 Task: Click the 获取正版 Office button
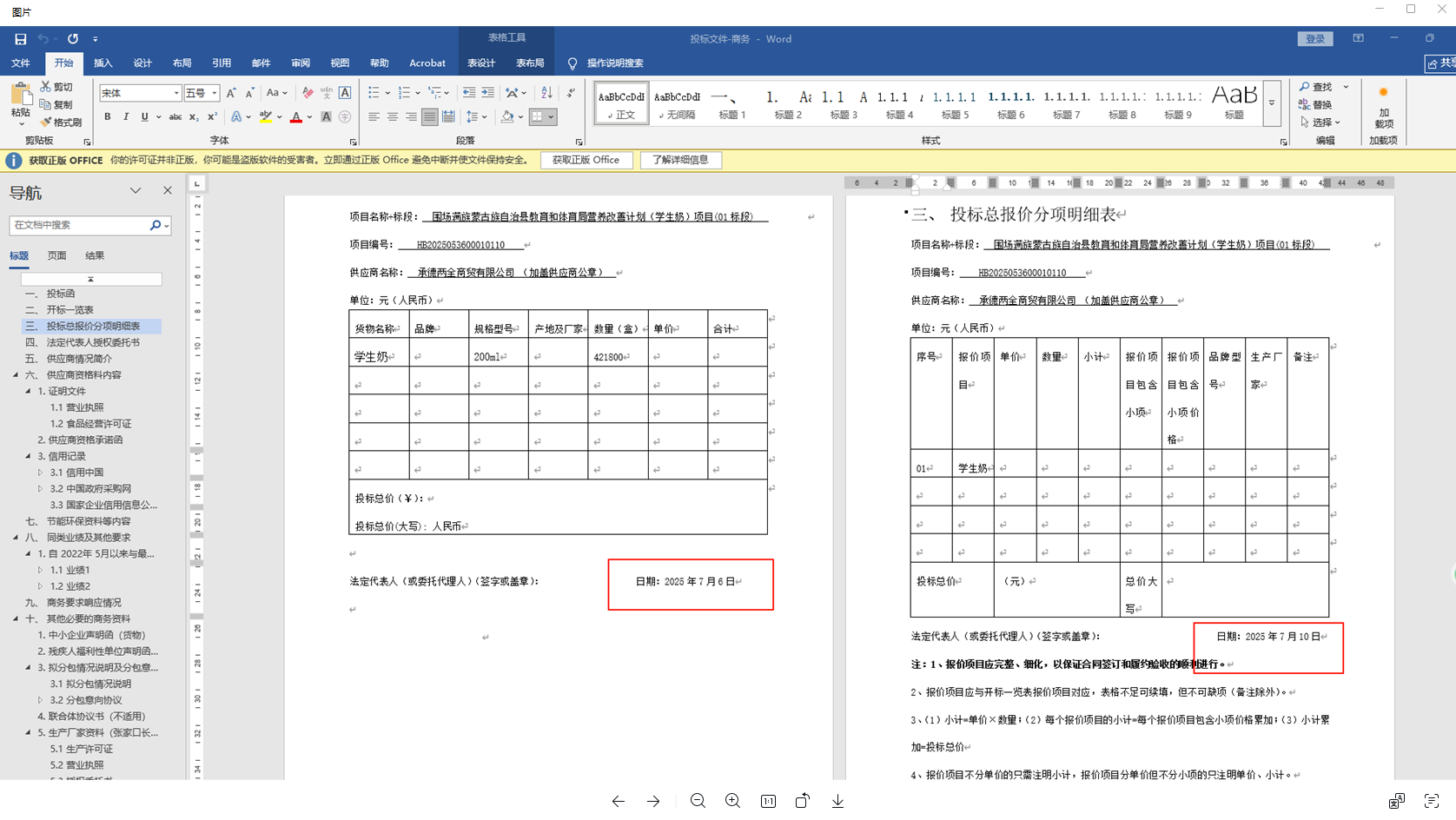586,160
